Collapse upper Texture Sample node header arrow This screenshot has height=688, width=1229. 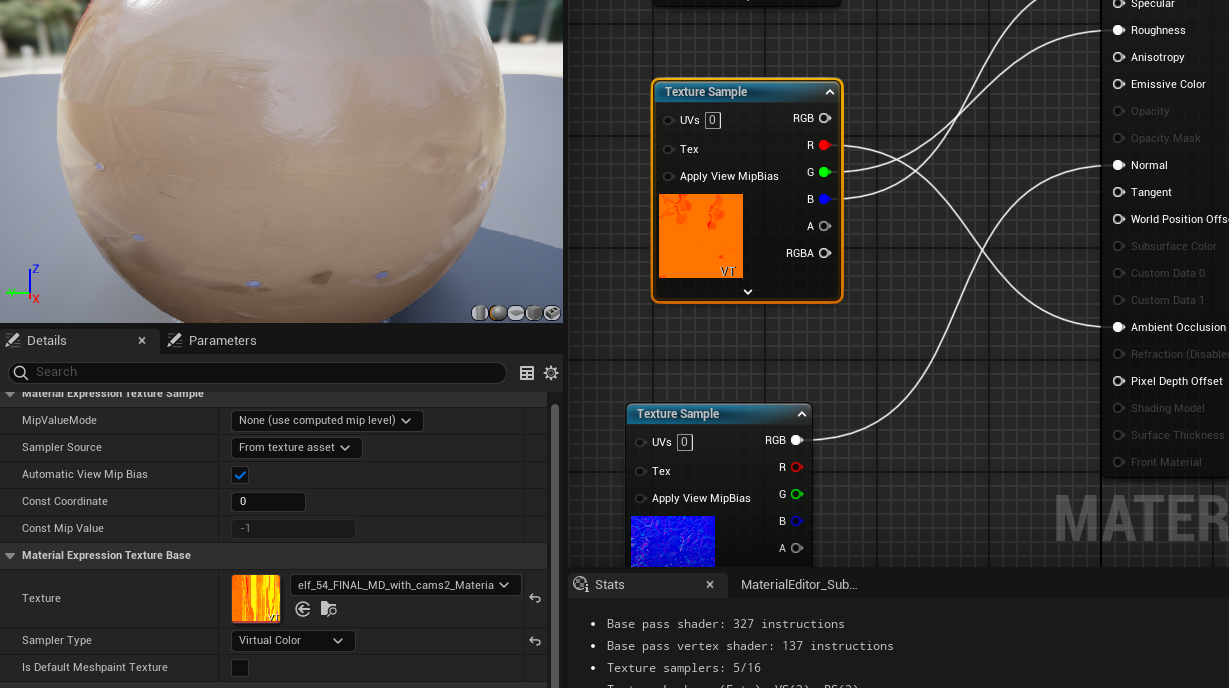click(x=830, y=92)
